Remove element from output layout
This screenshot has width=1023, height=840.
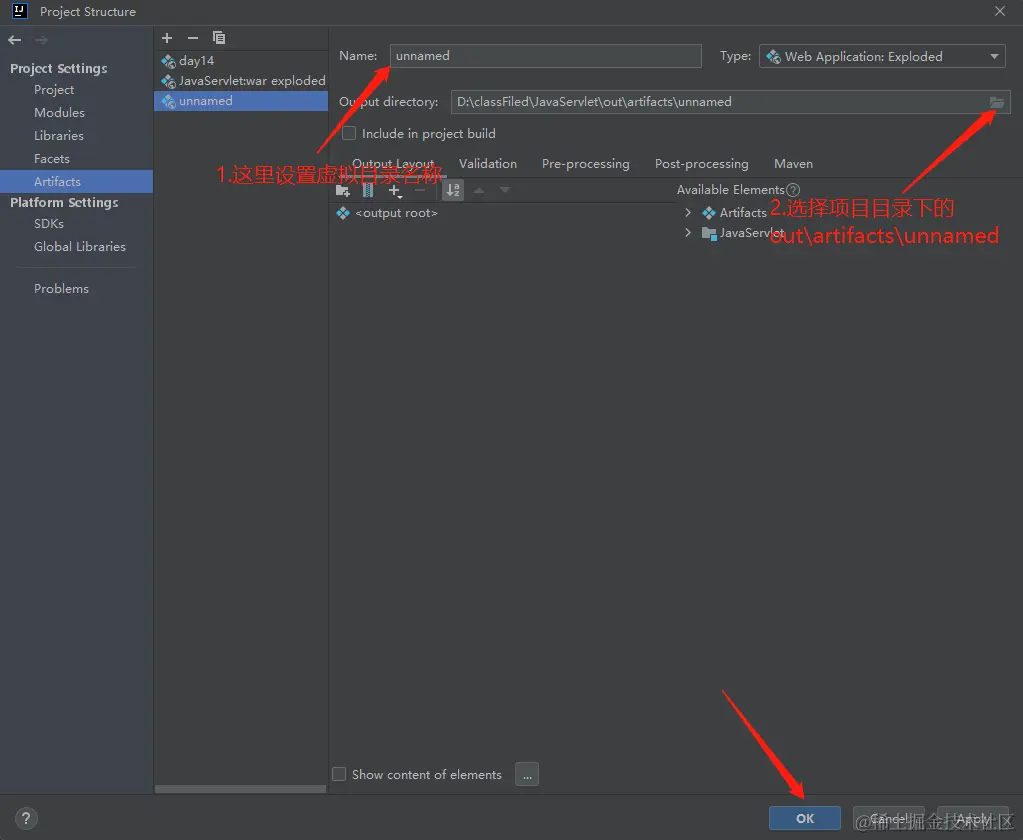pos(420,190)
